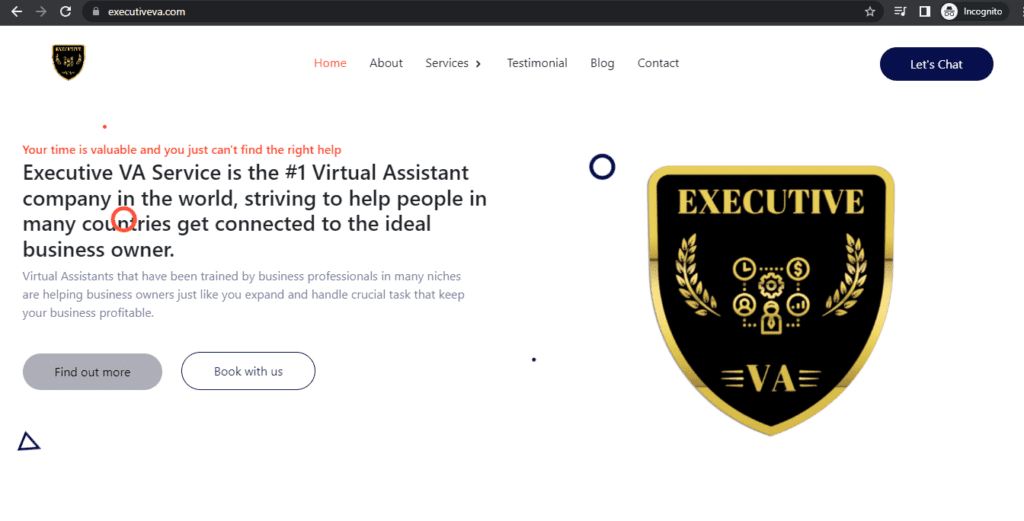Go back using browser back arrow
Image resolution: width=1024 pixels, height=521 pixels.
17,11
